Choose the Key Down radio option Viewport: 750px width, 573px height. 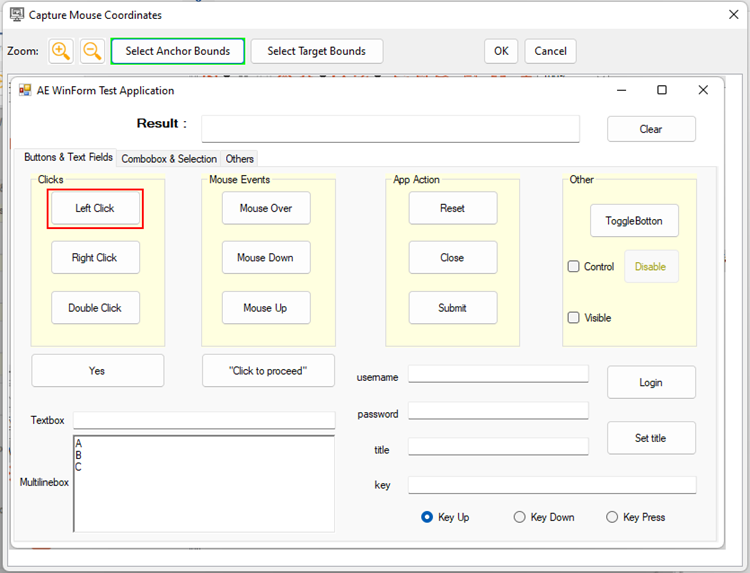[x=519, y=517]
